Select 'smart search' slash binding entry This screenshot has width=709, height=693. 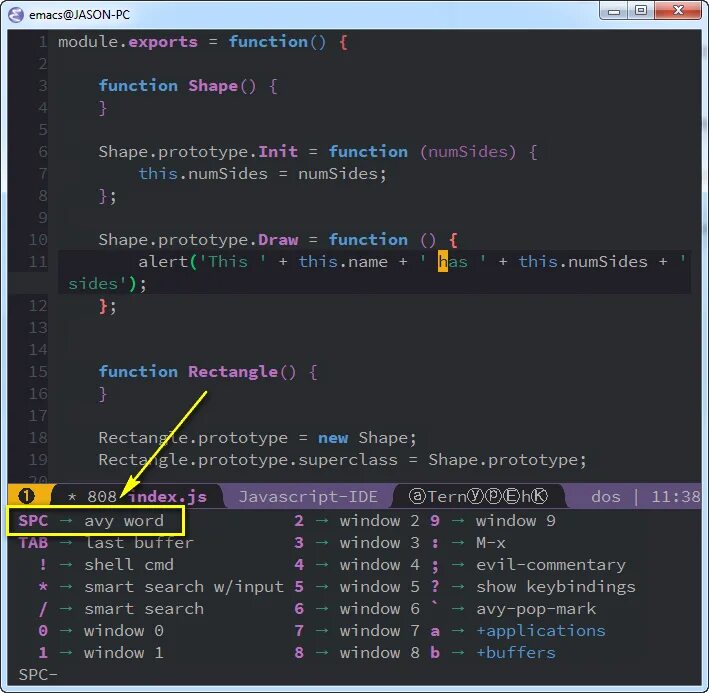coord(121,608)
